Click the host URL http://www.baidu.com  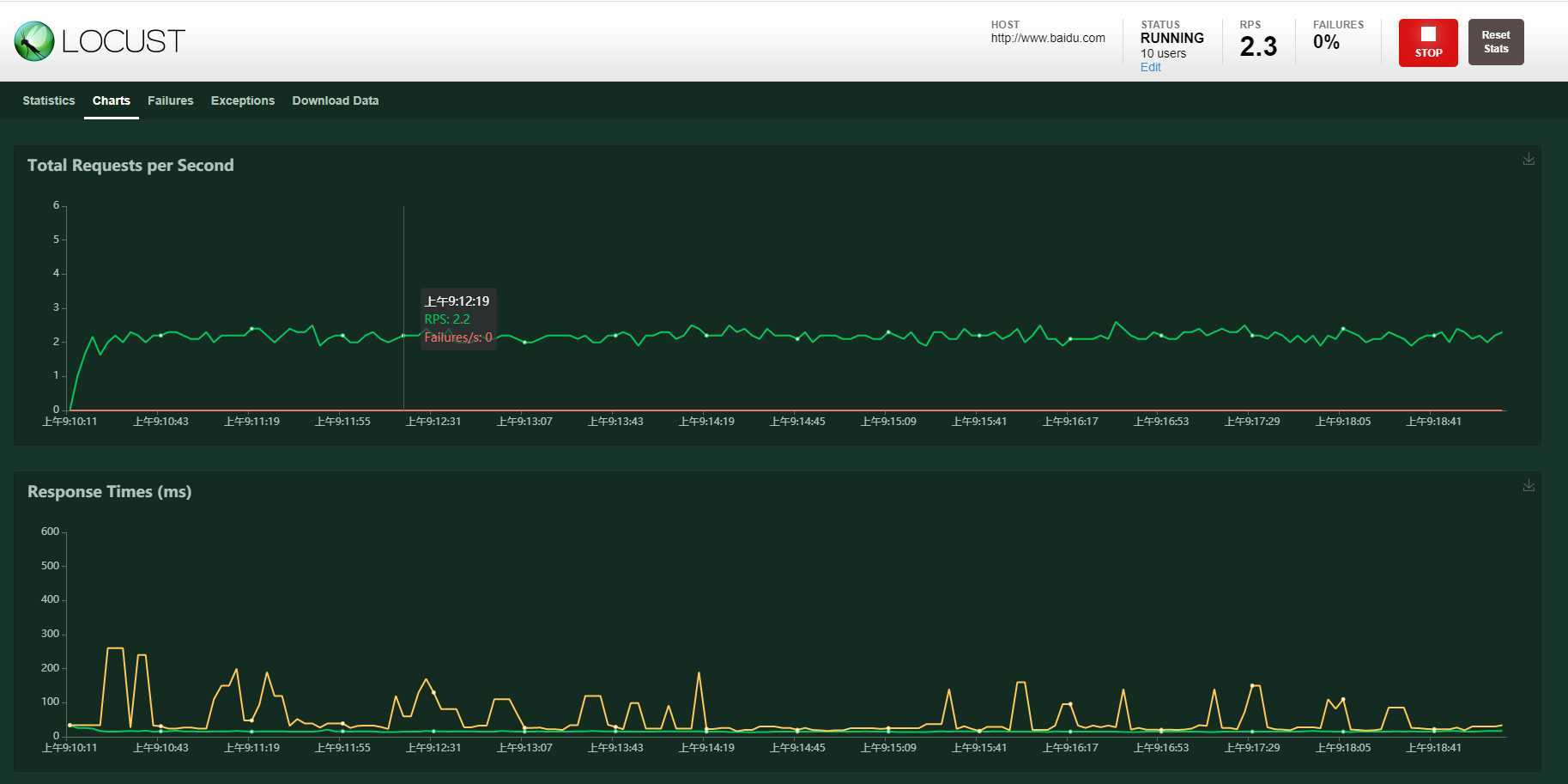tap(1048, 38)
